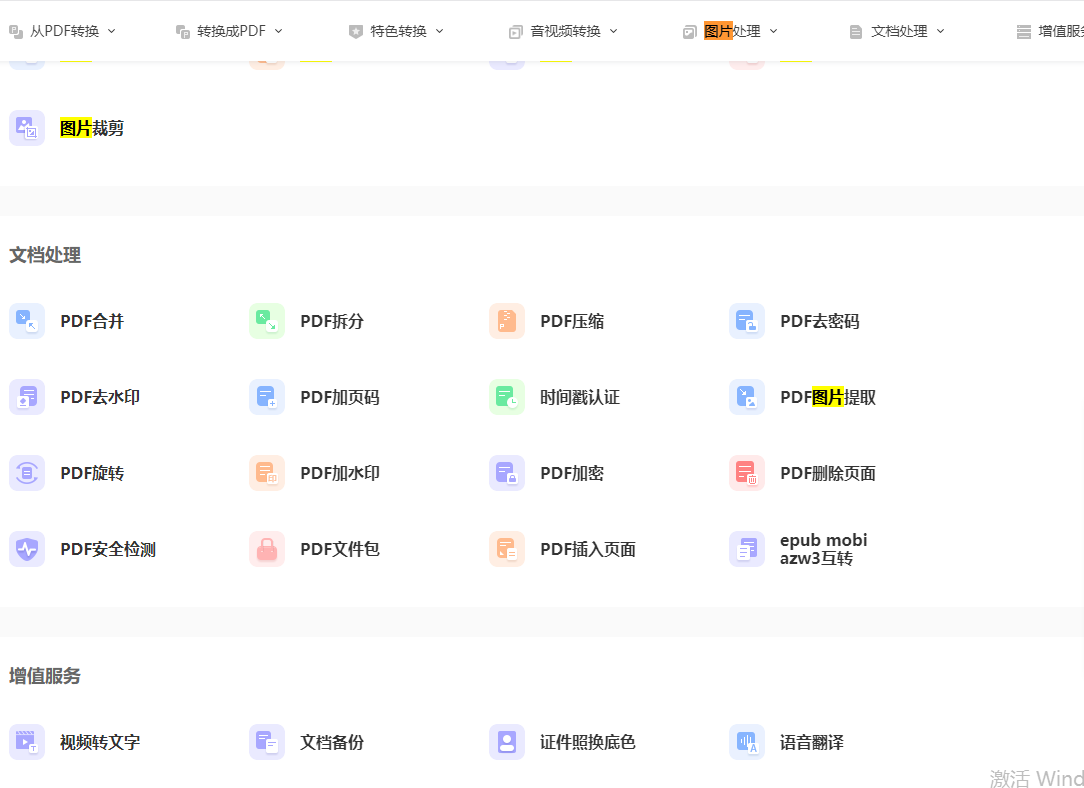Open the PDF拆分 tool icon

pyautogui.click(x=267, y=321)
